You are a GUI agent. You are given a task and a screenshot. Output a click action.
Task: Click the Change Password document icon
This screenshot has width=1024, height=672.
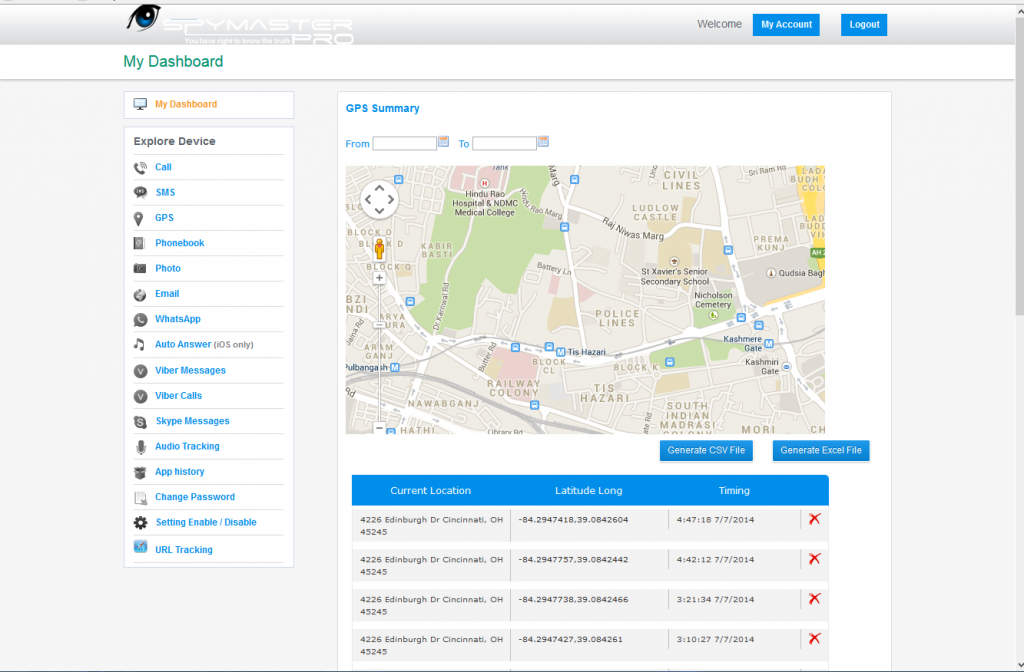(140, 498)
